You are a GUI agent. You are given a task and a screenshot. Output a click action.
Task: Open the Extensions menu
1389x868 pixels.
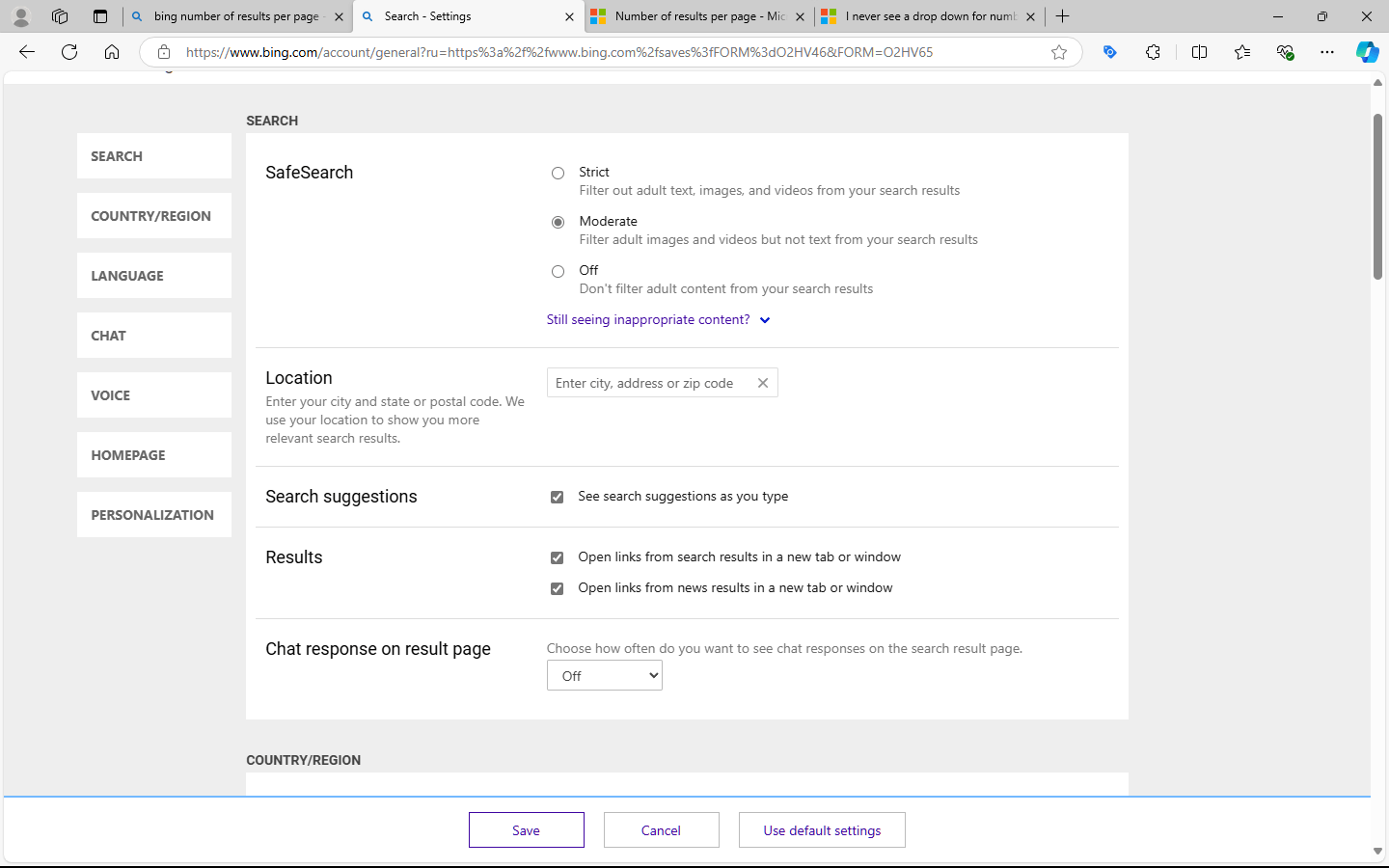(1154, 52)
